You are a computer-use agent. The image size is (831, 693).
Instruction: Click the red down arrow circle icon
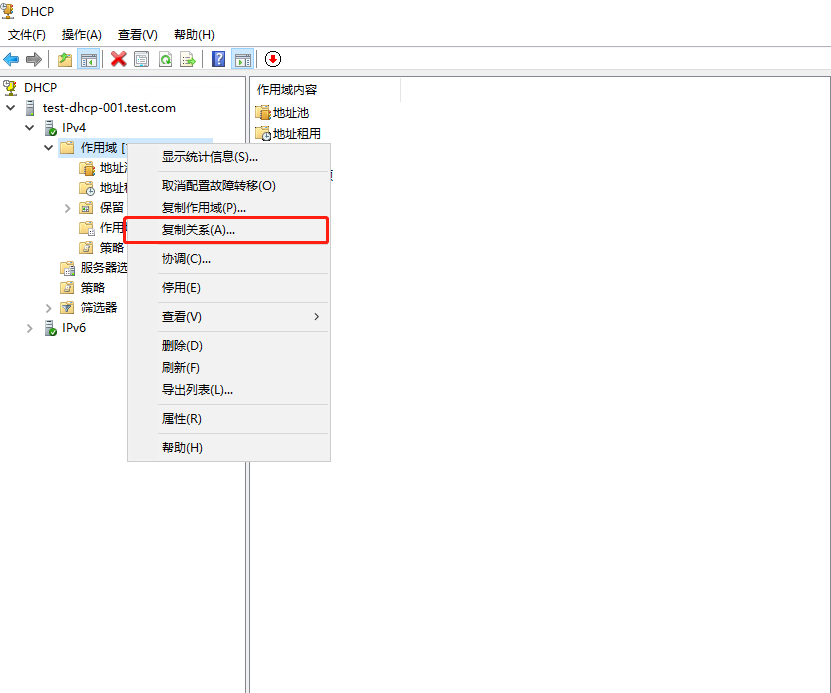tap(273, 59)
